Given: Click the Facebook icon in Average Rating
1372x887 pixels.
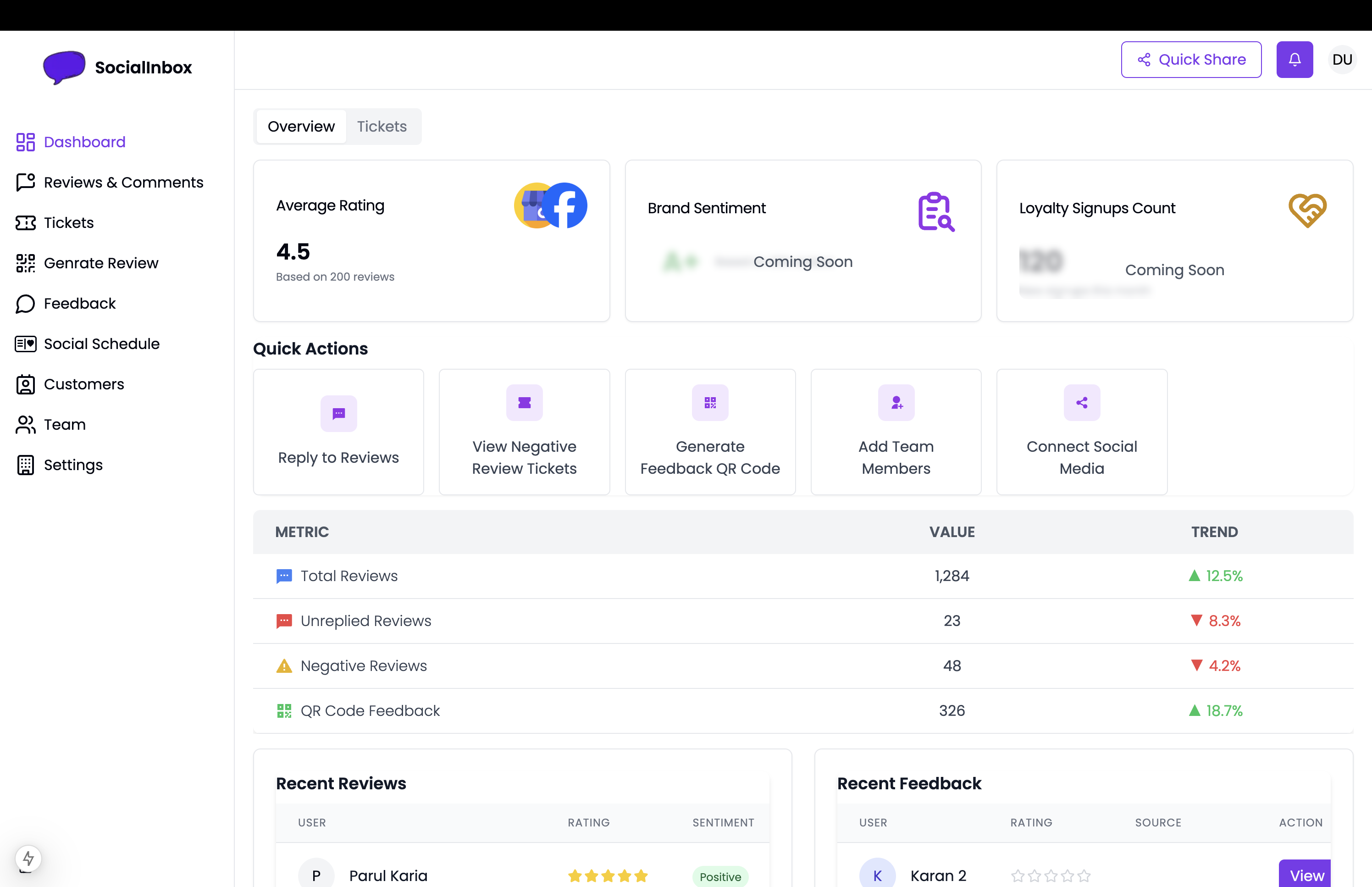Looking at the screenshot, I should [565, 205].
